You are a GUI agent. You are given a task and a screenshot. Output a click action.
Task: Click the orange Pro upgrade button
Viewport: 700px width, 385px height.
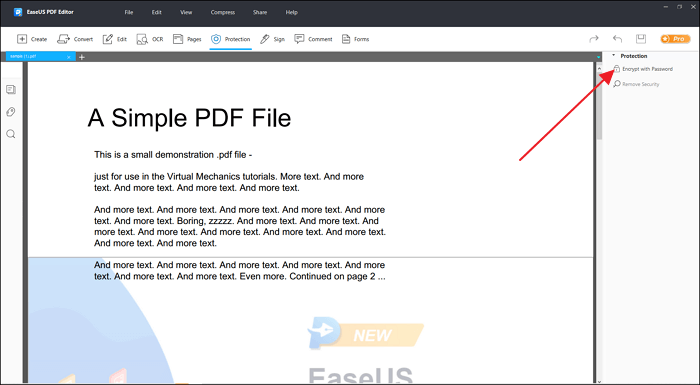675,39
